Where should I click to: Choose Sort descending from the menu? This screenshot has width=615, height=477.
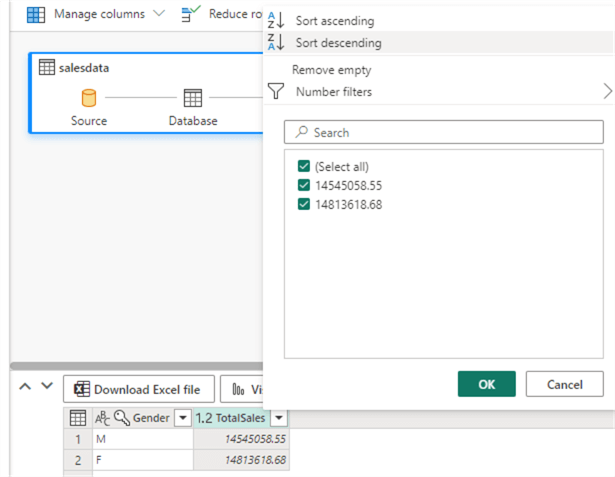(338, 43)
